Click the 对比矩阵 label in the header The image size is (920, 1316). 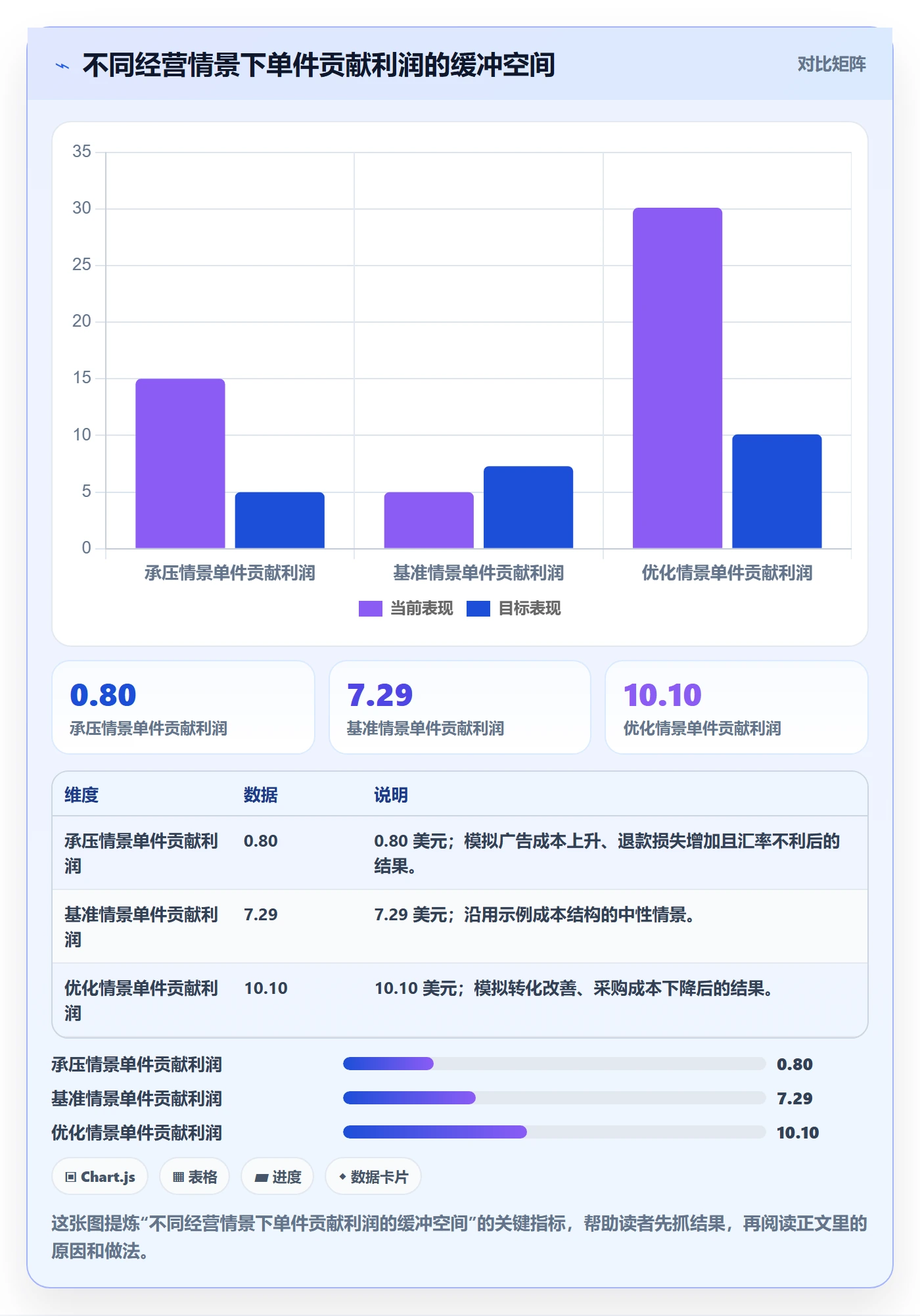[831, 64]
